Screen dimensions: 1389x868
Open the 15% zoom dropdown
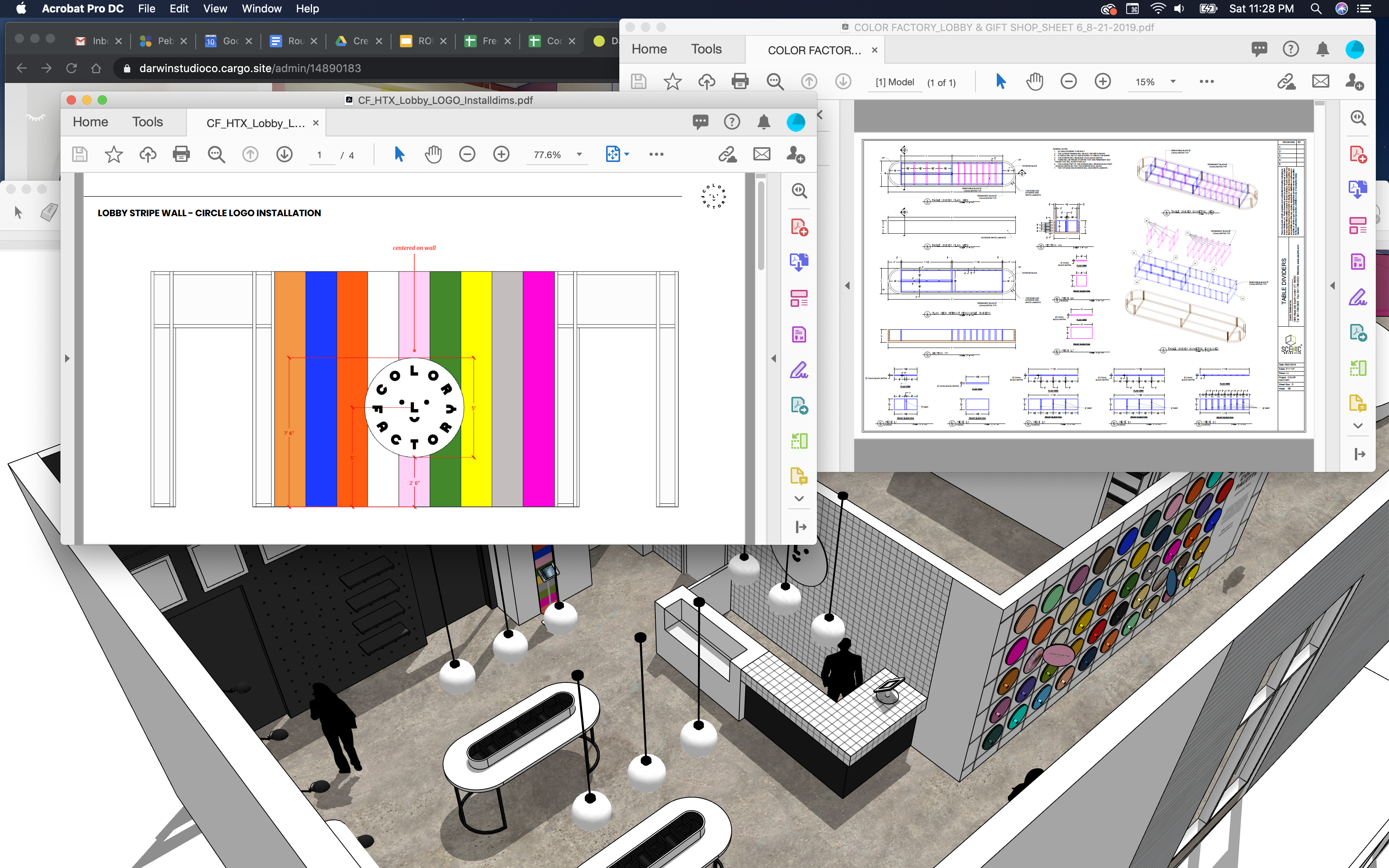pos(1173,81)
